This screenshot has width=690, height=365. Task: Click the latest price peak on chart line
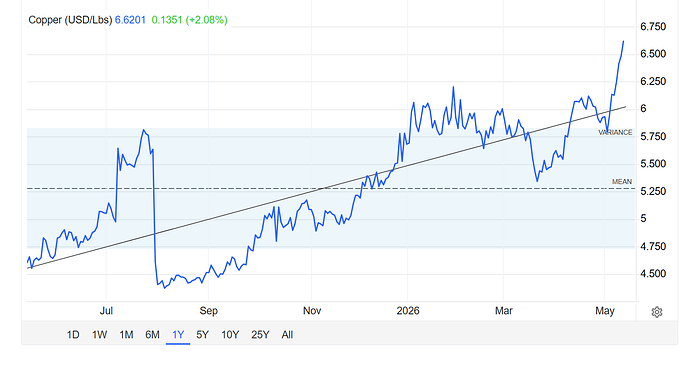click(x=623, y=41)
